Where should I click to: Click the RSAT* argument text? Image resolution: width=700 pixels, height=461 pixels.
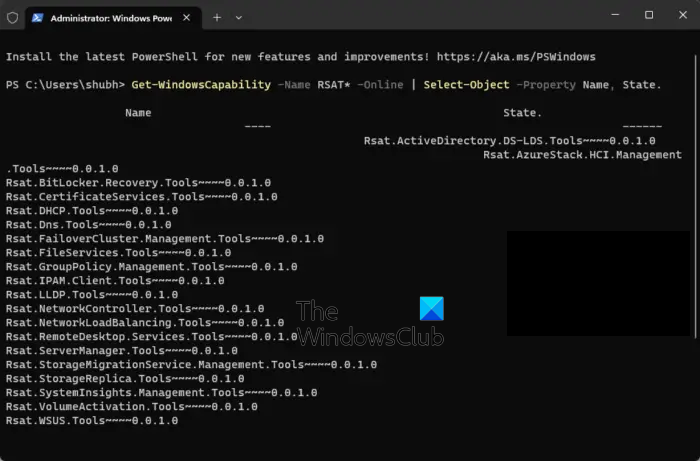pyautogui.click(x=334, y=85)
